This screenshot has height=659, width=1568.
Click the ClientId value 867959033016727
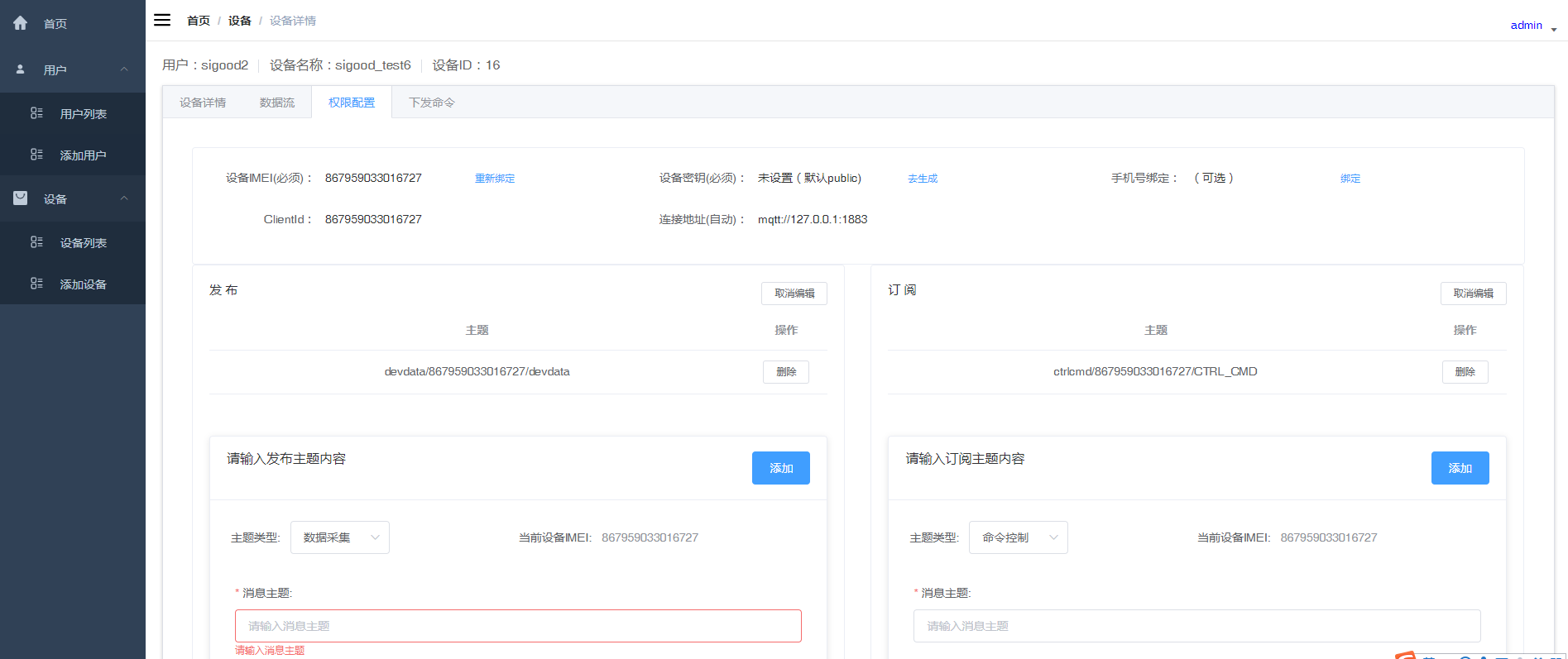click(373, 219)
